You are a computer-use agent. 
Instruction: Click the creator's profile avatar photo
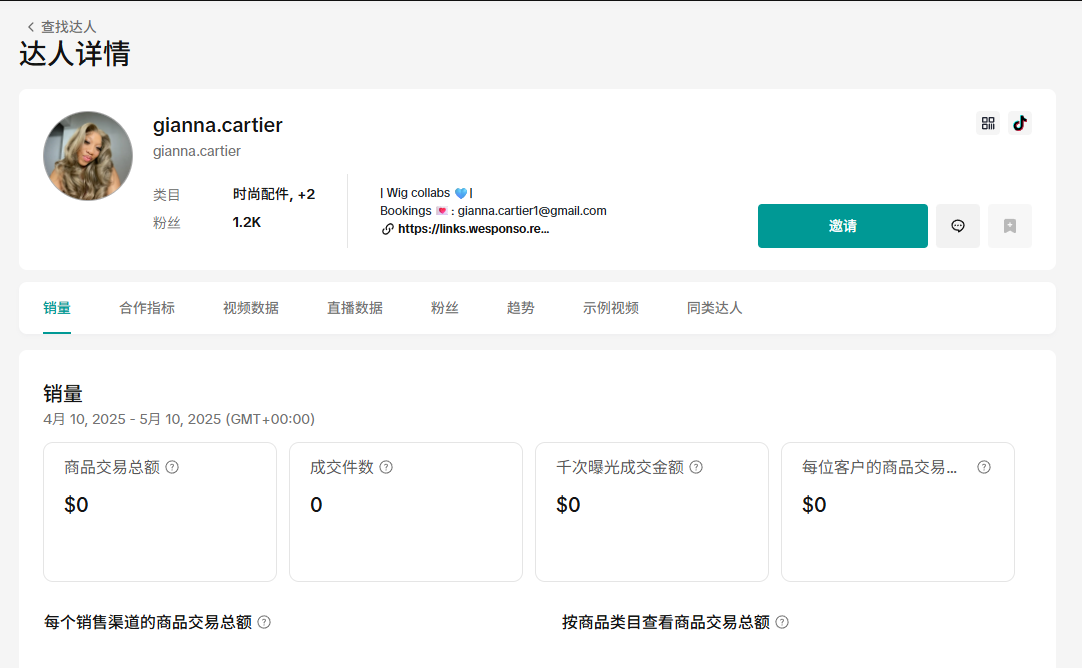(87, 156)
